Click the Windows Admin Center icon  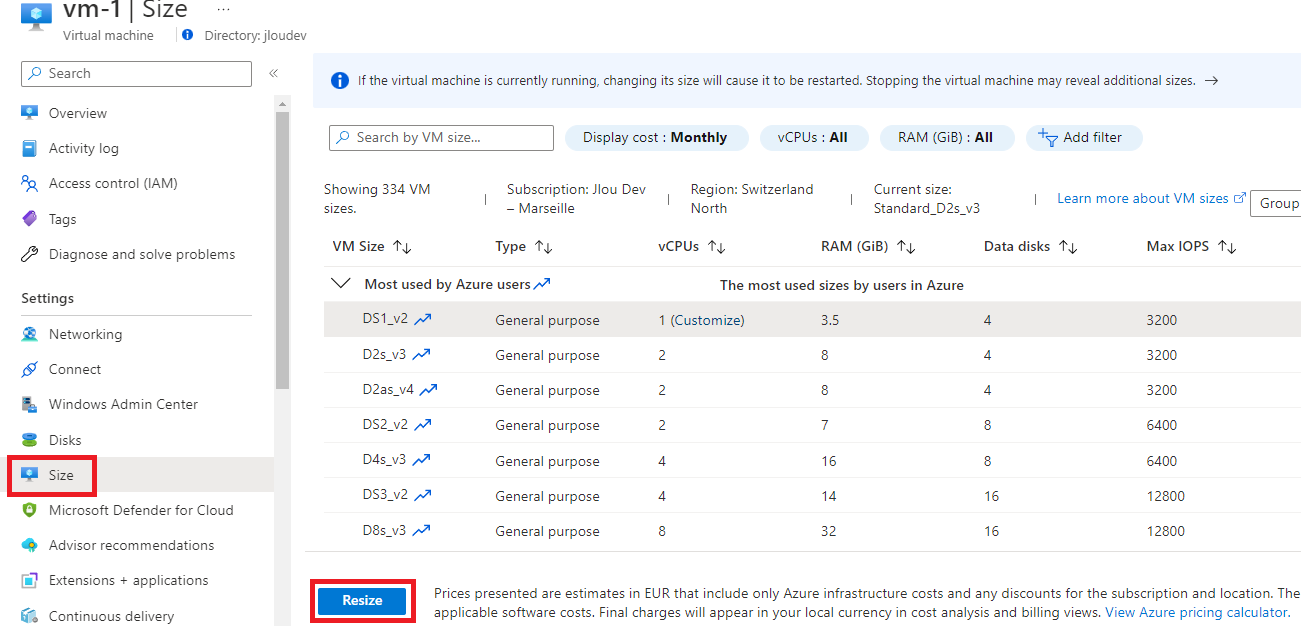[x=30, y=404]
